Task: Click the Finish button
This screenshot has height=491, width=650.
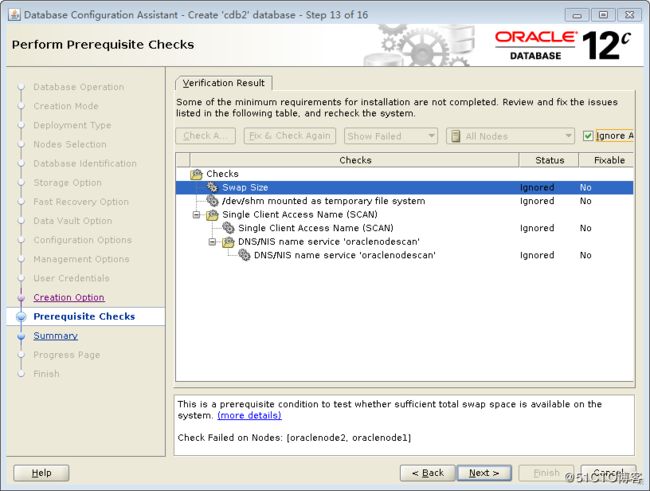Action: [x=546, y=473]
